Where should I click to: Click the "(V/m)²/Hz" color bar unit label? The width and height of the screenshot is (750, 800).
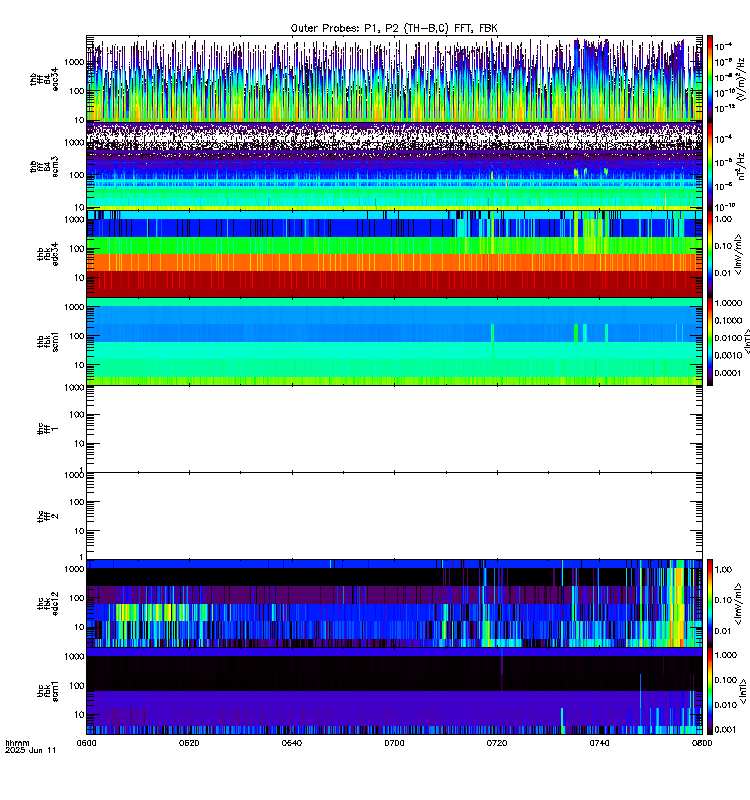(x=741, y=79)
